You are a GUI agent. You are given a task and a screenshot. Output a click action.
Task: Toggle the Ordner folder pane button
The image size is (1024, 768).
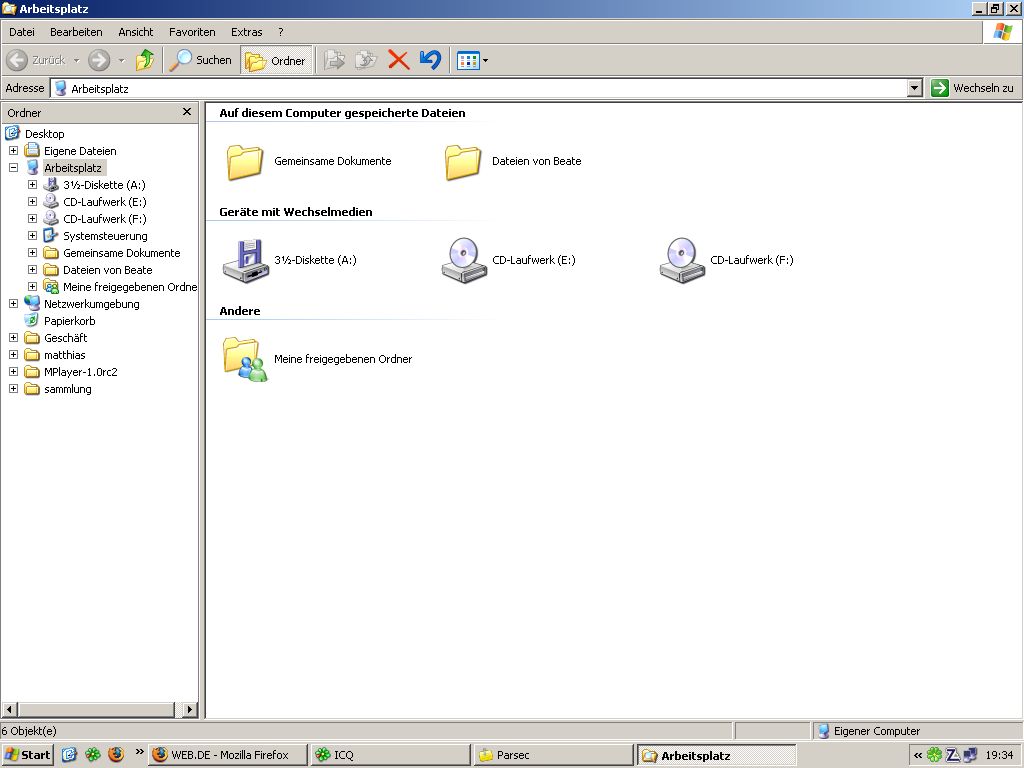[276, 60]
